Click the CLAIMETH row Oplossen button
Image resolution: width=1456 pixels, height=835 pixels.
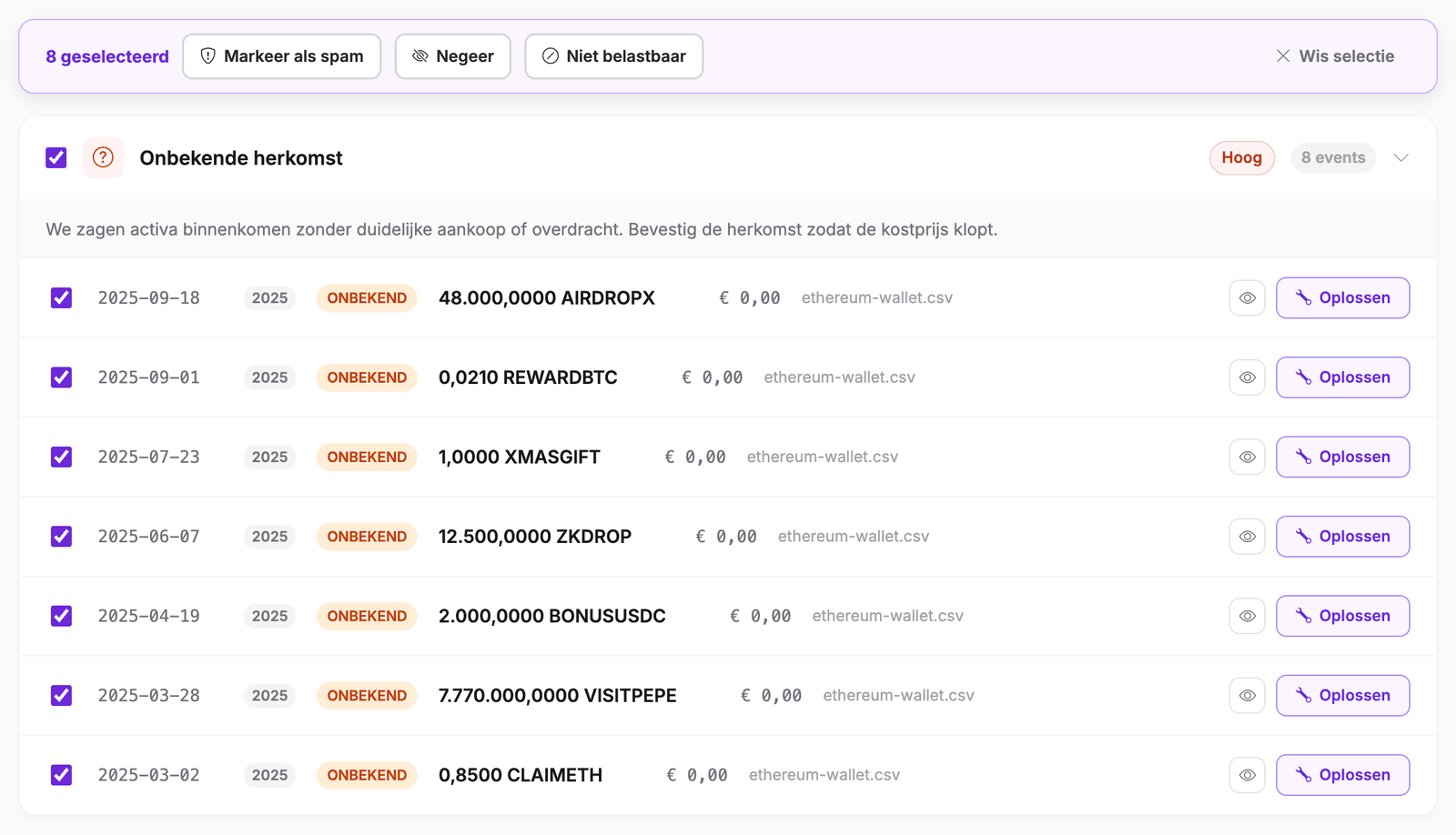(x=1343, y=775)
